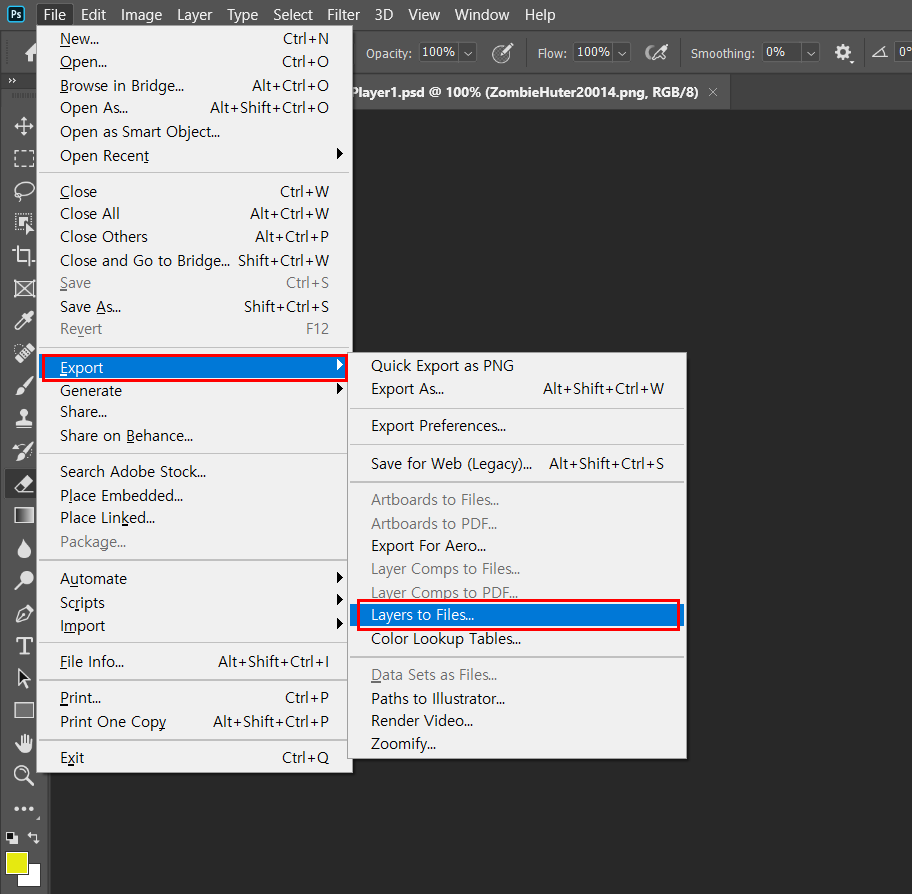Choose Export As... option
This screenshot has height=894, width=912.
click(516, 389)
